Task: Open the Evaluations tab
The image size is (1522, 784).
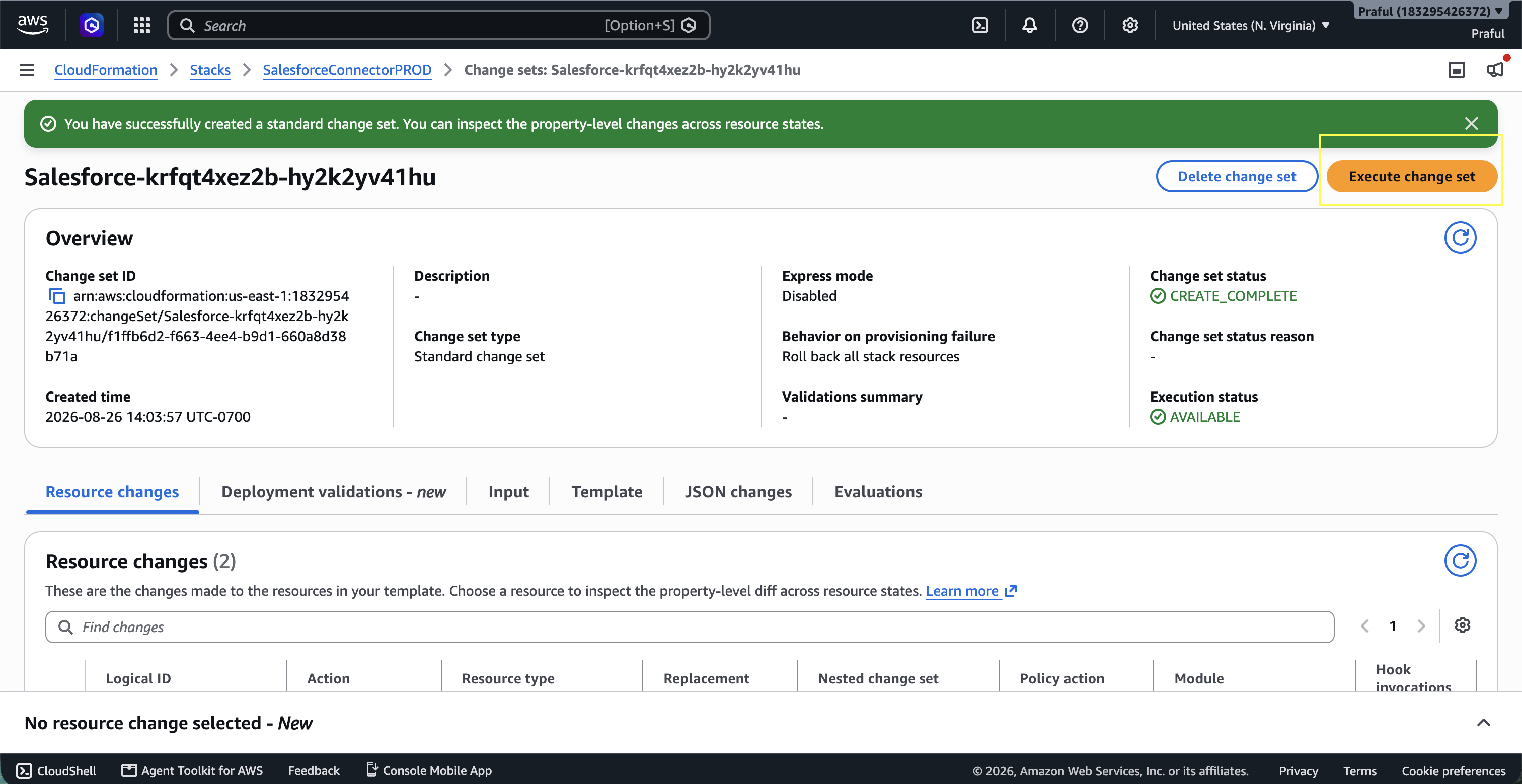Action: point(879,492)
